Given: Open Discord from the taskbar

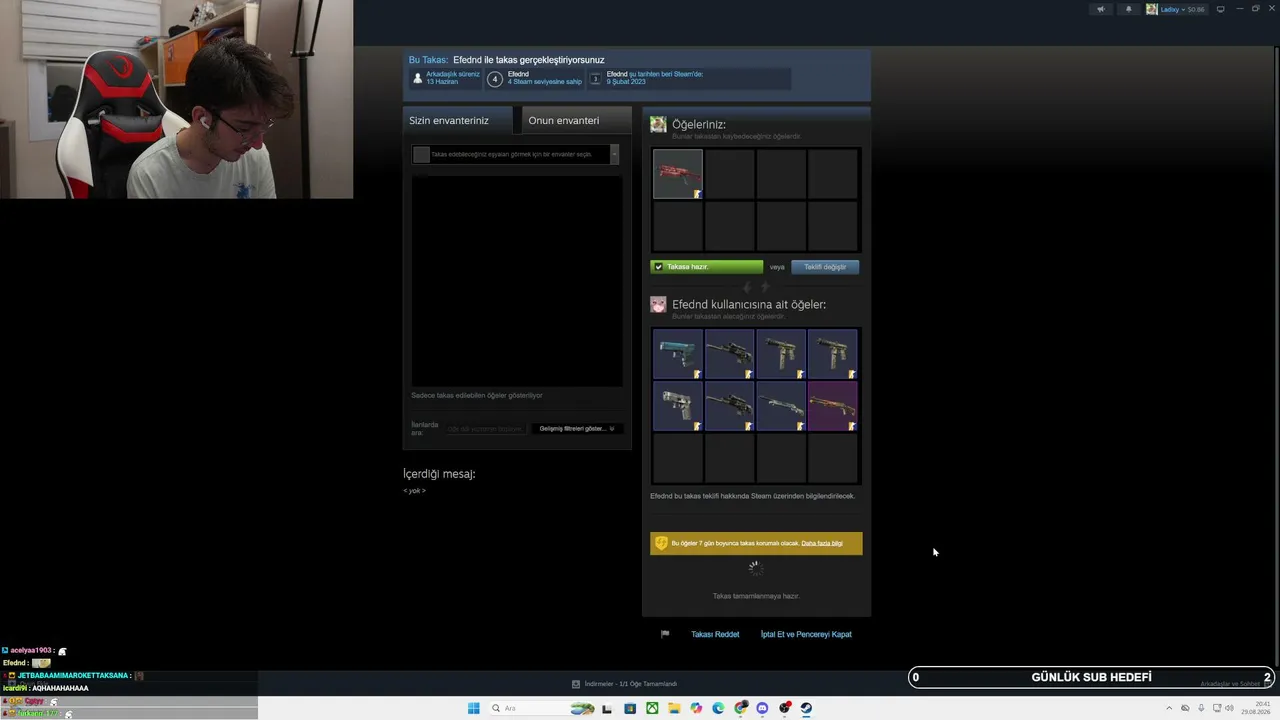Looking at the screenshot, I should tap(762, 708).
